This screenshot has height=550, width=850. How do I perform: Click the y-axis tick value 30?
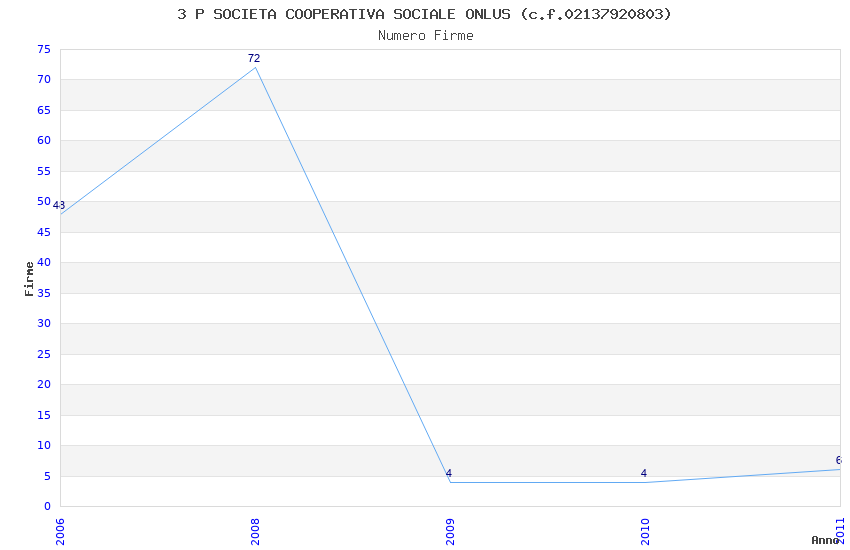pos(44,323)
